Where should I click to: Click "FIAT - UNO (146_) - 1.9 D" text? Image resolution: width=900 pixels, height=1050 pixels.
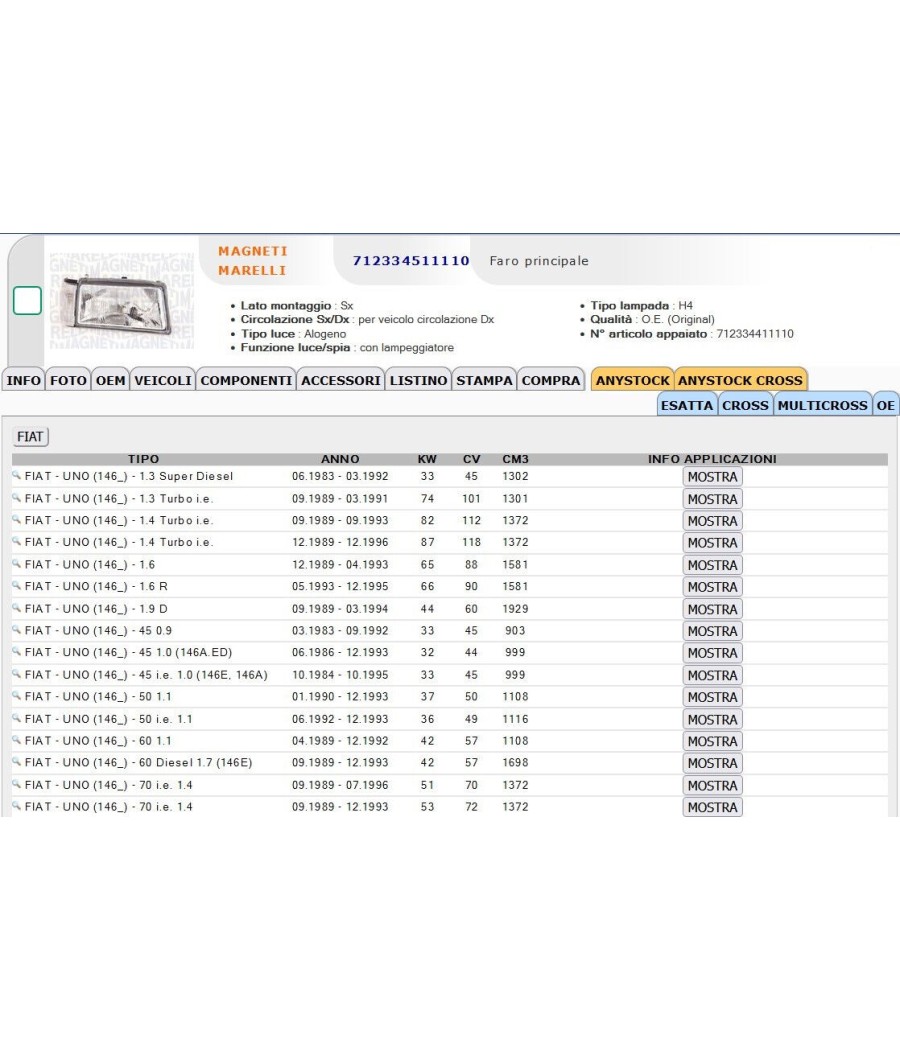tap(96, 609)
